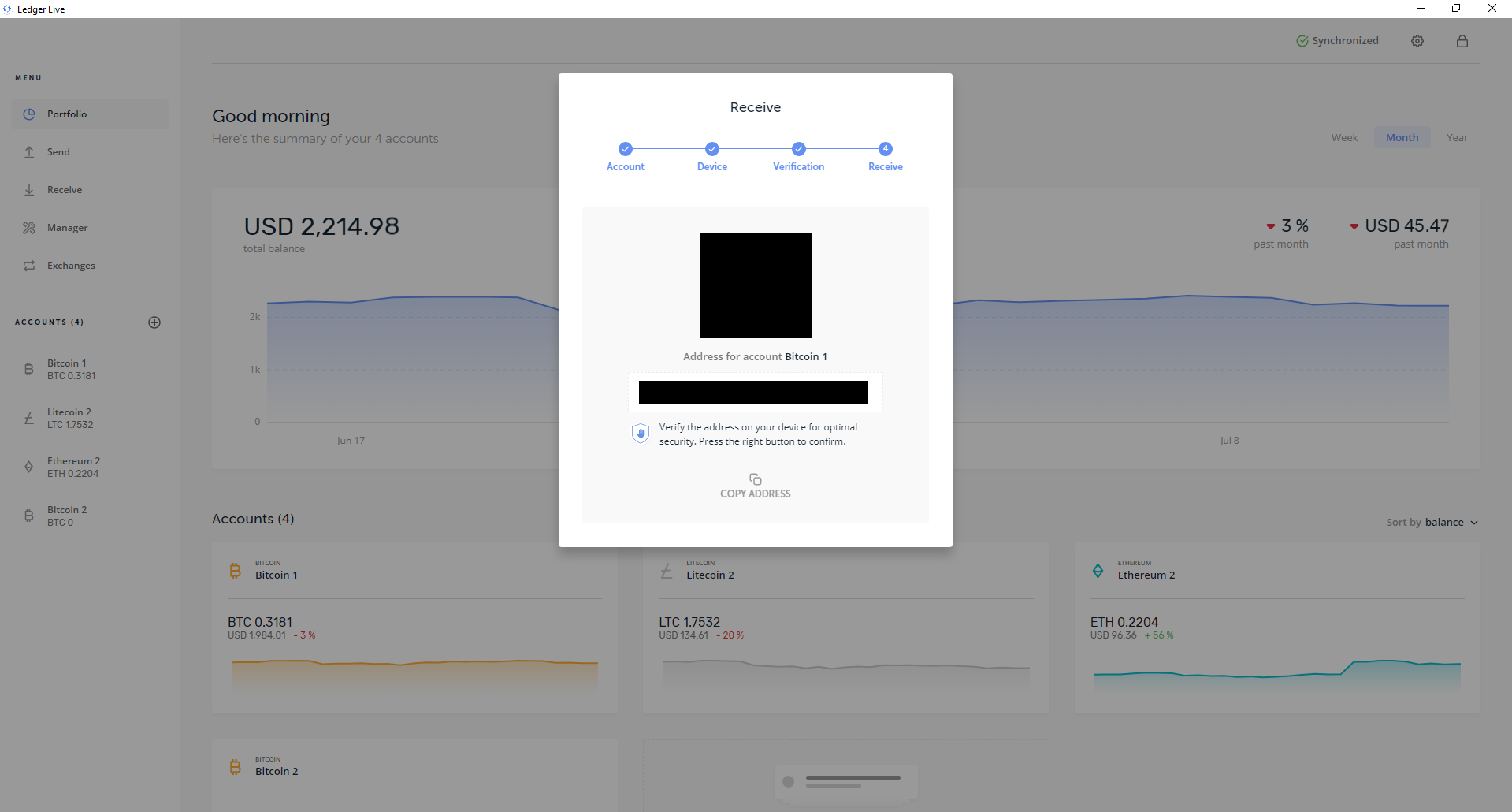Click the BTC 0.3181 balance on card
The width and height of the screenshot is (1512, 812).
[x=260, y=623]
